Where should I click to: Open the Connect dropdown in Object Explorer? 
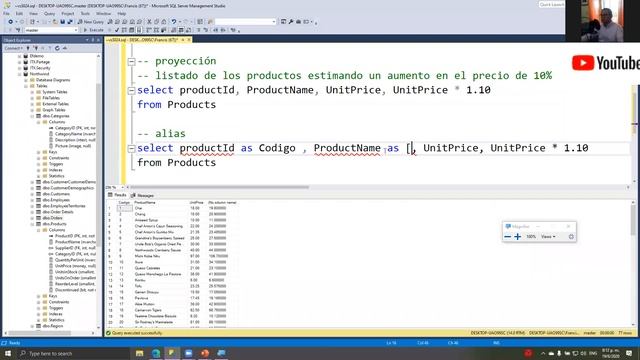click(x=13, y=48)
